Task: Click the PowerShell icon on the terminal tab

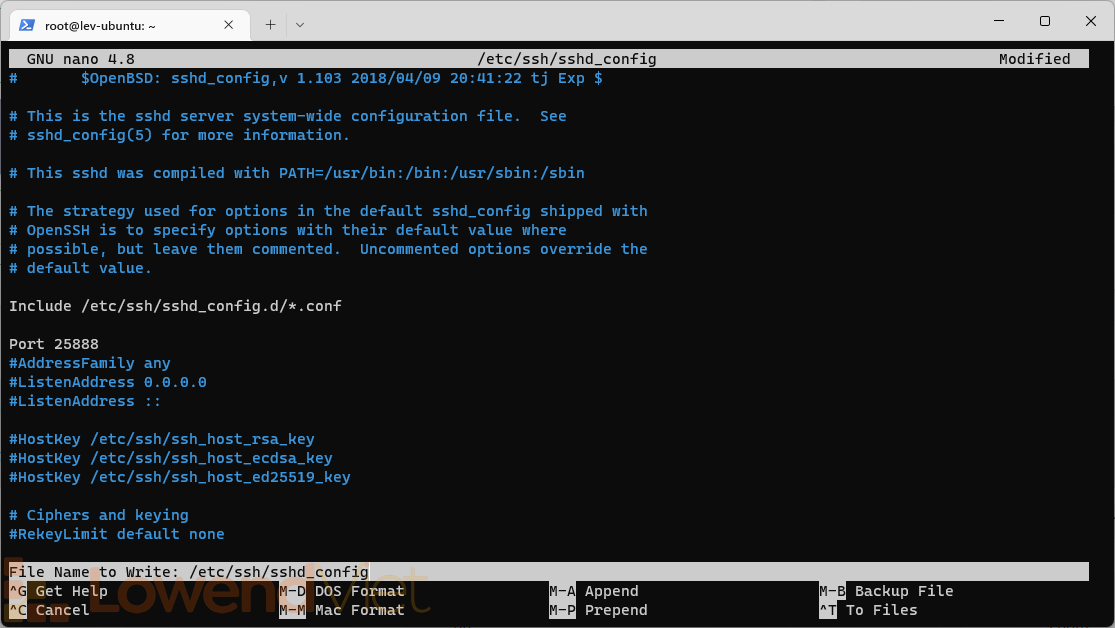Action: coord(27,25)
